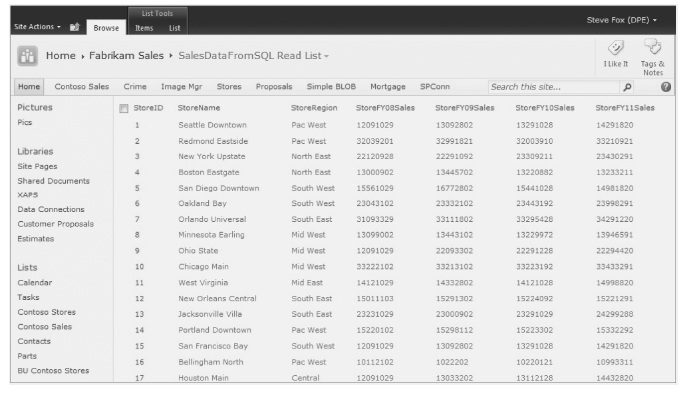Open the List ribbon tab
Screen dimensions: 684x393
(174, 28)
